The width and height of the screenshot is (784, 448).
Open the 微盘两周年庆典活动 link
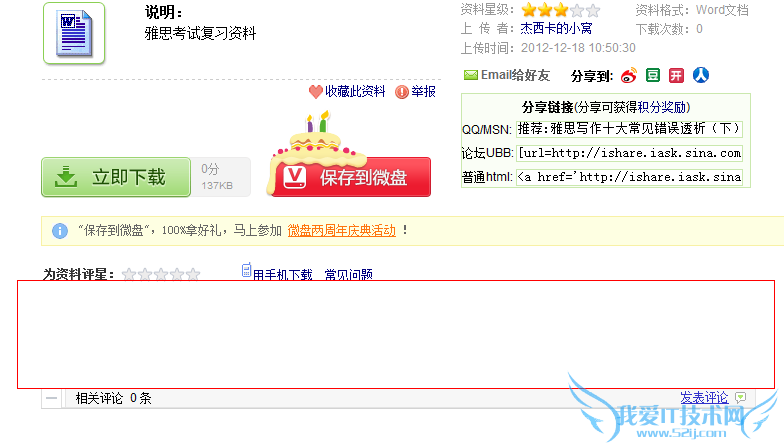[x=342, y=230]
